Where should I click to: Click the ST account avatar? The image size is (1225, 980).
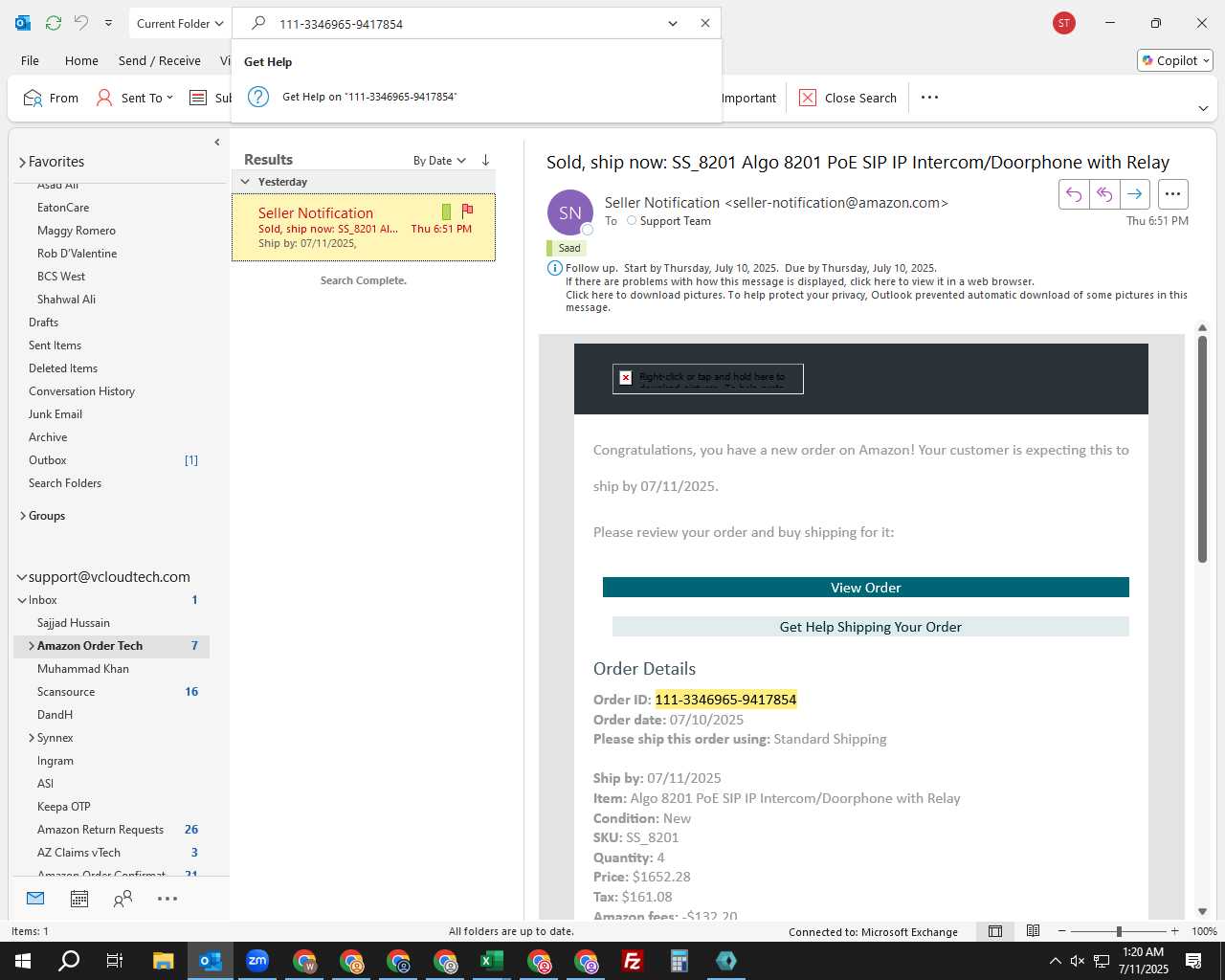tap(1063, 23)
